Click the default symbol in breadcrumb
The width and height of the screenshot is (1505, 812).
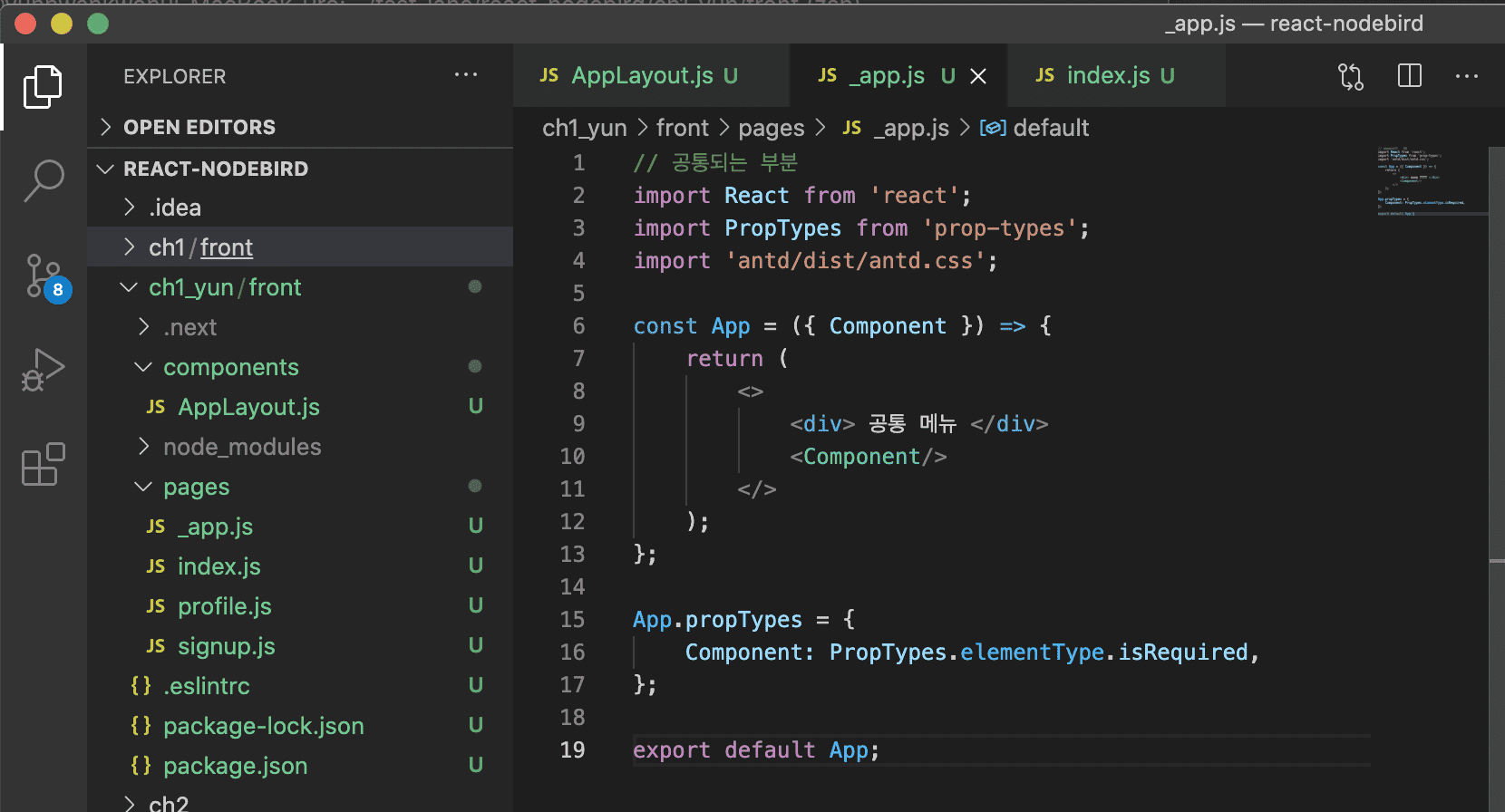[x=1050, y=129]
